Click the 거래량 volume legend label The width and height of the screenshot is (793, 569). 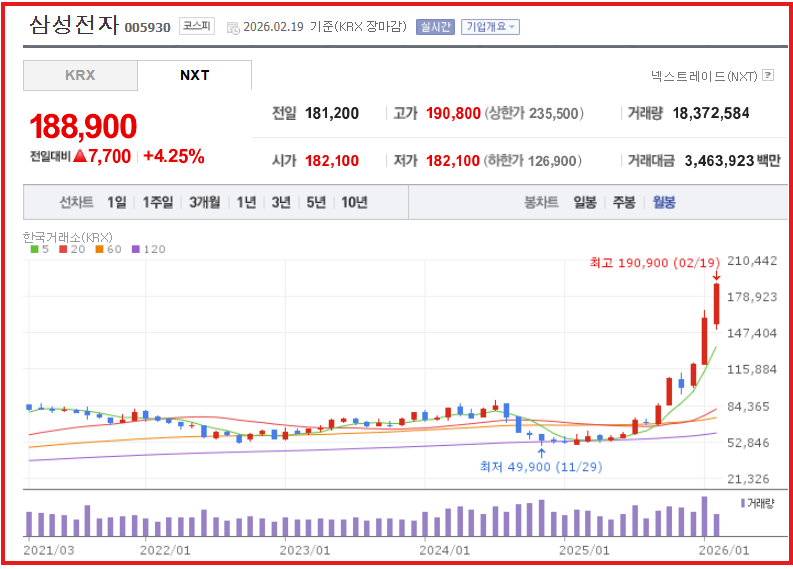coord(760,503)
